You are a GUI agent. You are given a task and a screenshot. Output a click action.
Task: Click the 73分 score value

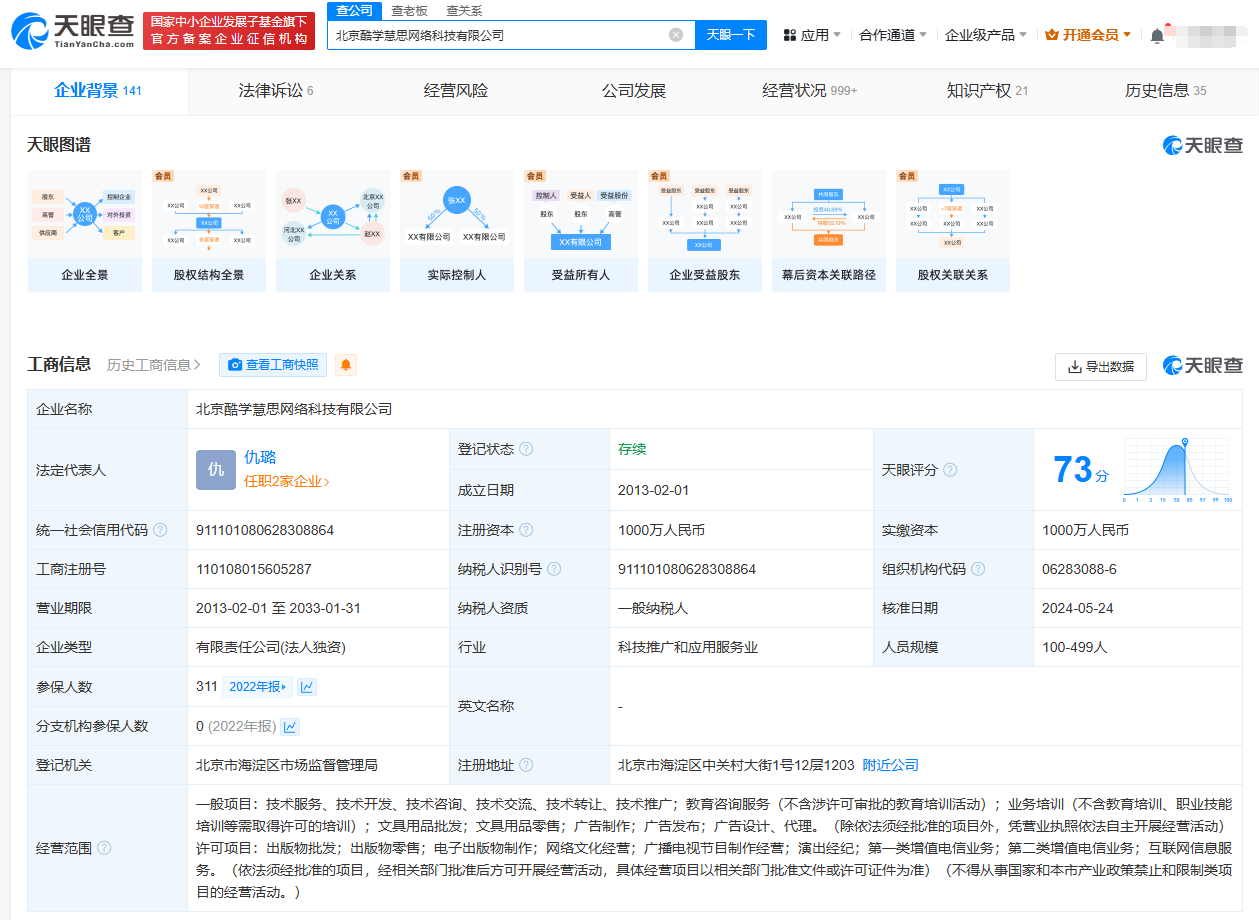(1080, 469)
